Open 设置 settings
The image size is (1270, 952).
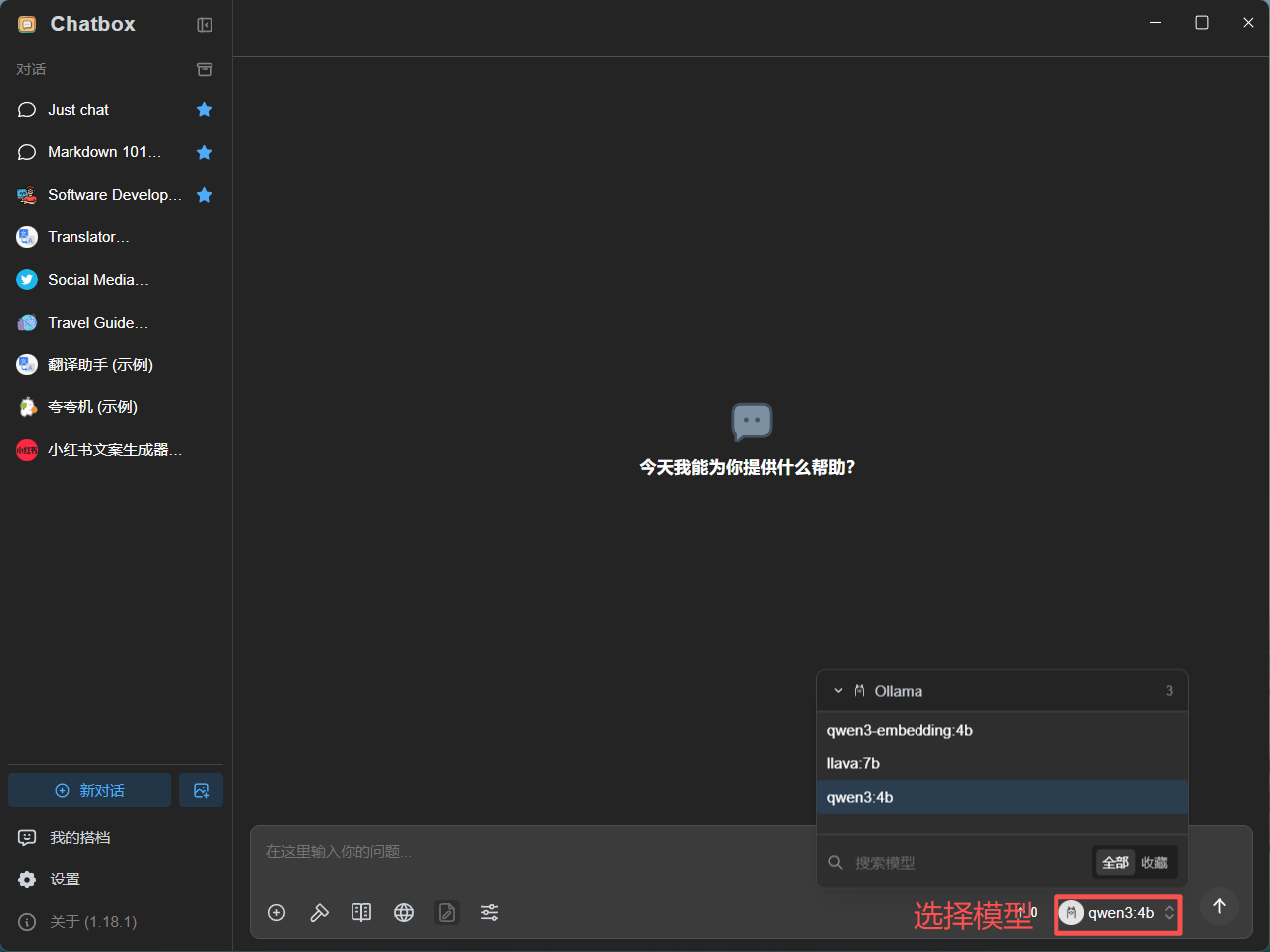point(115,880)
